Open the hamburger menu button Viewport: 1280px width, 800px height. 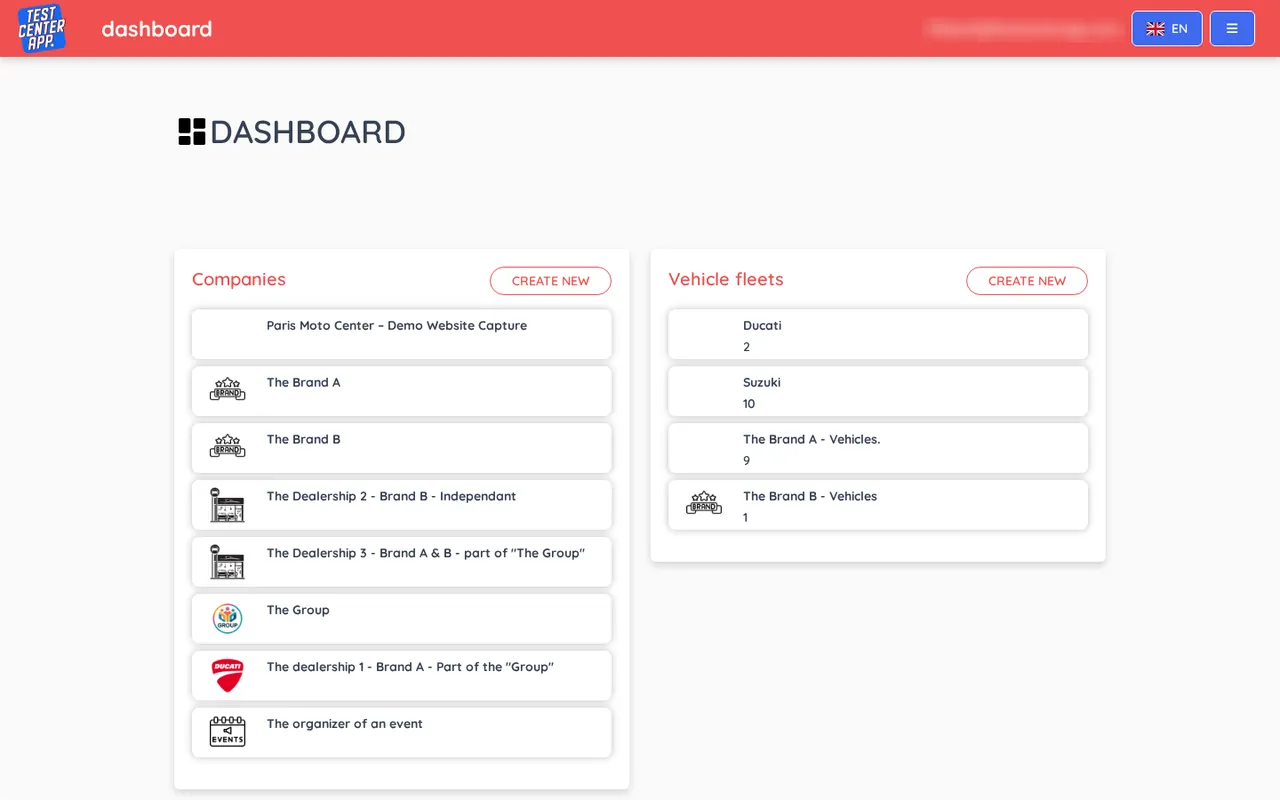1232,28
